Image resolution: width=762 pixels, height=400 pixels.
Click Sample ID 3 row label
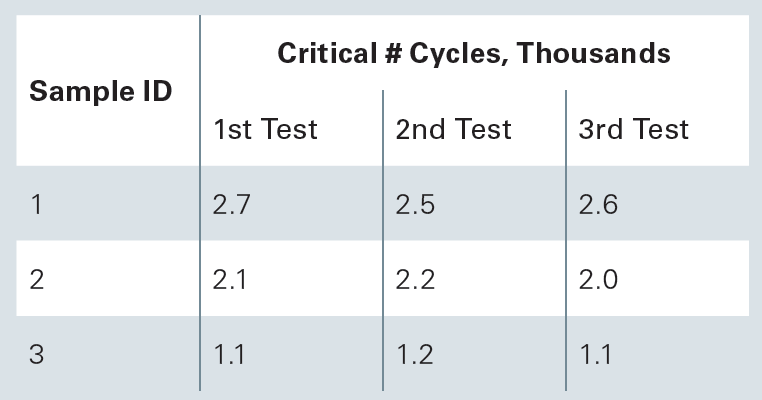[37, 354]
